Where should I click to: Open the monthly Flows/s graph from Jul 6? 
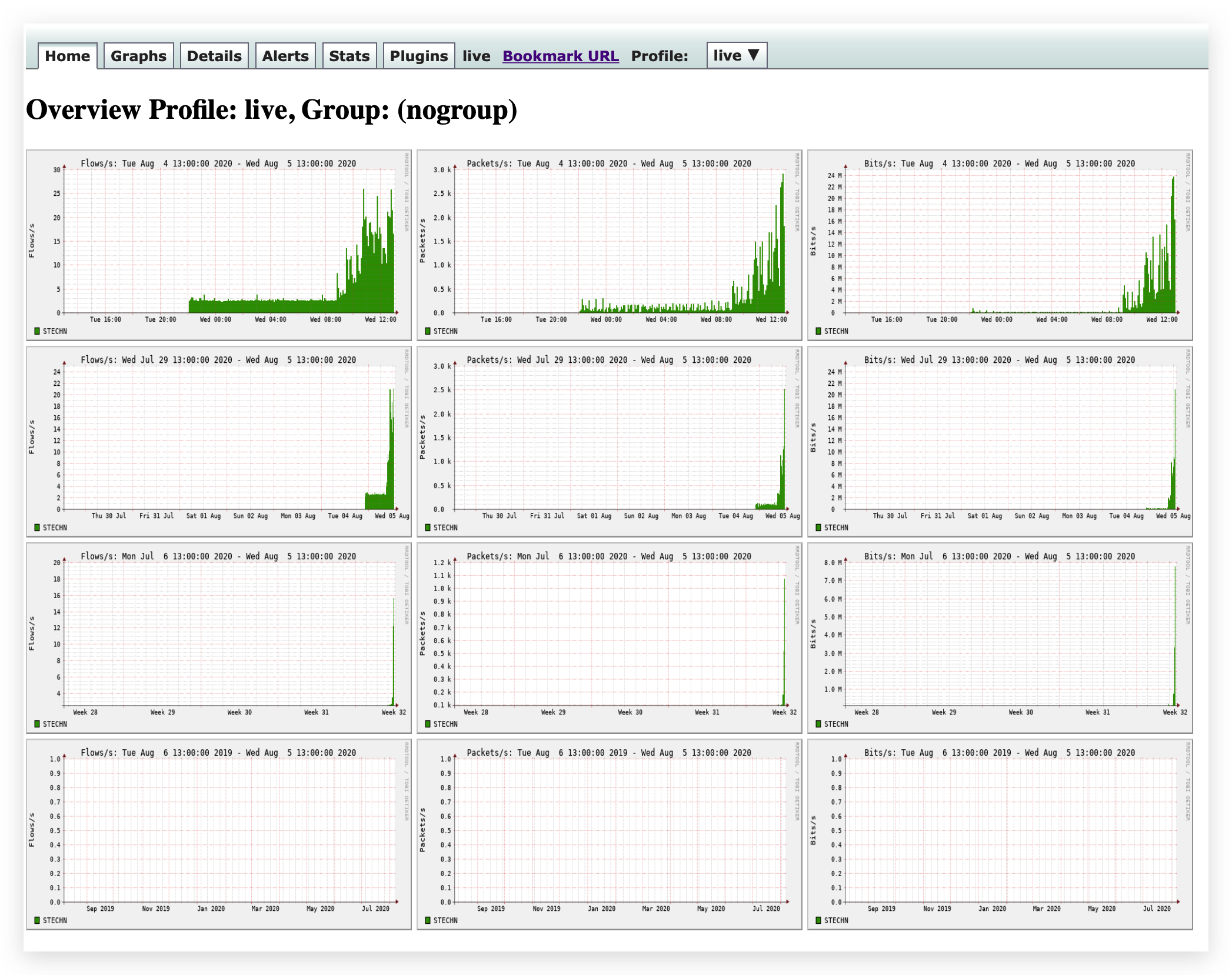[218, 637]
